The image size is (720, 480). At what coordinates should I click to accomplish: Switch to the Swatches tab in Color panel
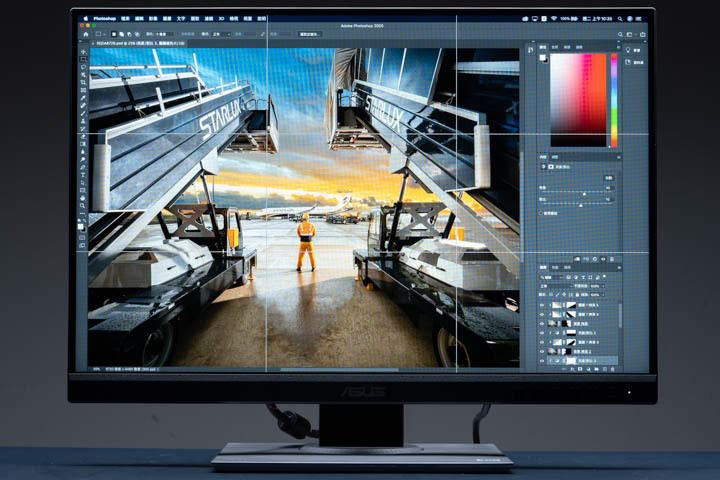tap(555, 47)
